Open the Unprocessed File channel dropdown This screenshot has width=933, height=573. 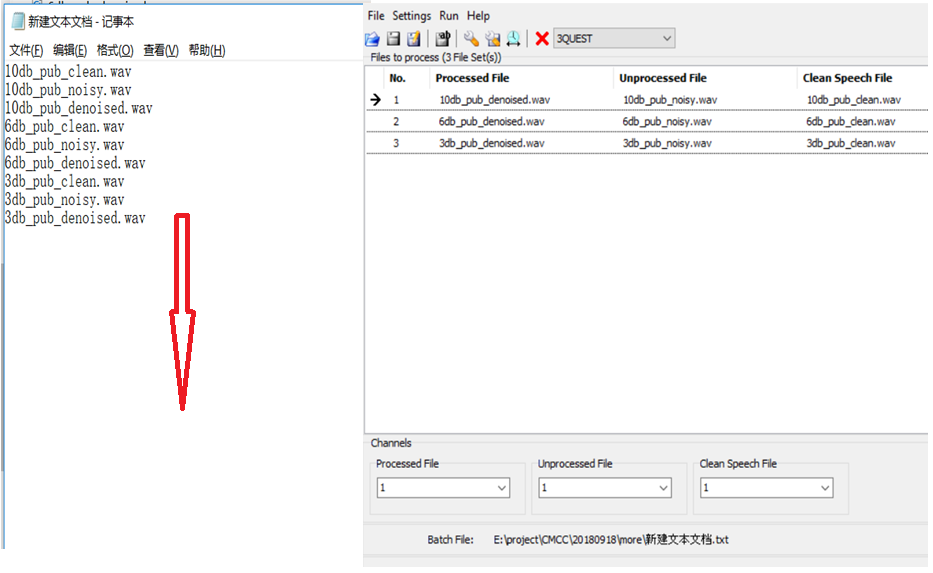[x=605, y=488]
